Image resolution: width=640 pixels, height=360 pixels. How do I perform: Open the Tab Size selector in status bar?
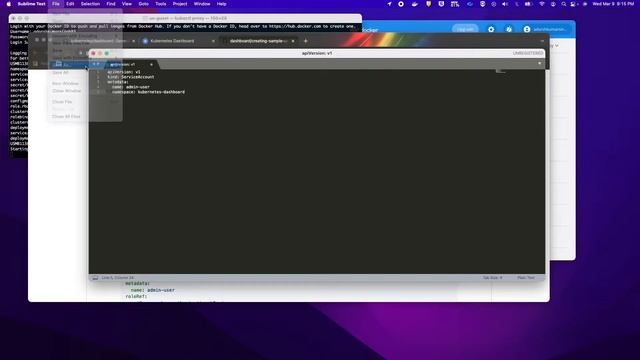[493, 278]
